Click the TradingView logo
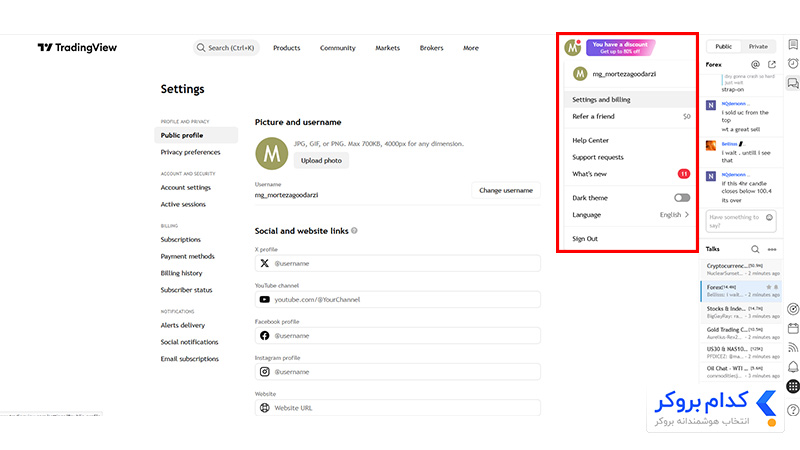The height and width of the screenshot is (450, 800). [x=77, y=47]
